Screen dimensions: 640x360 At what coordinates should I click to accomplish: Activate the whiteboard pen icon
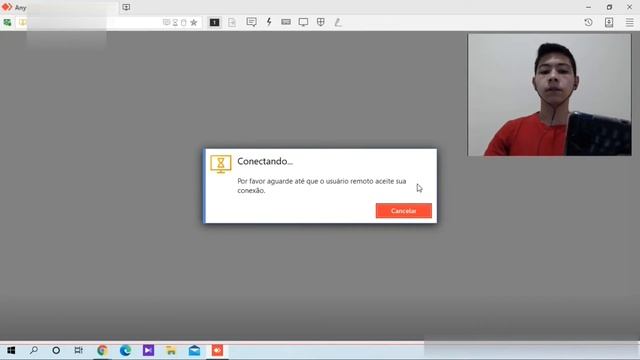(x=338, y=22)
